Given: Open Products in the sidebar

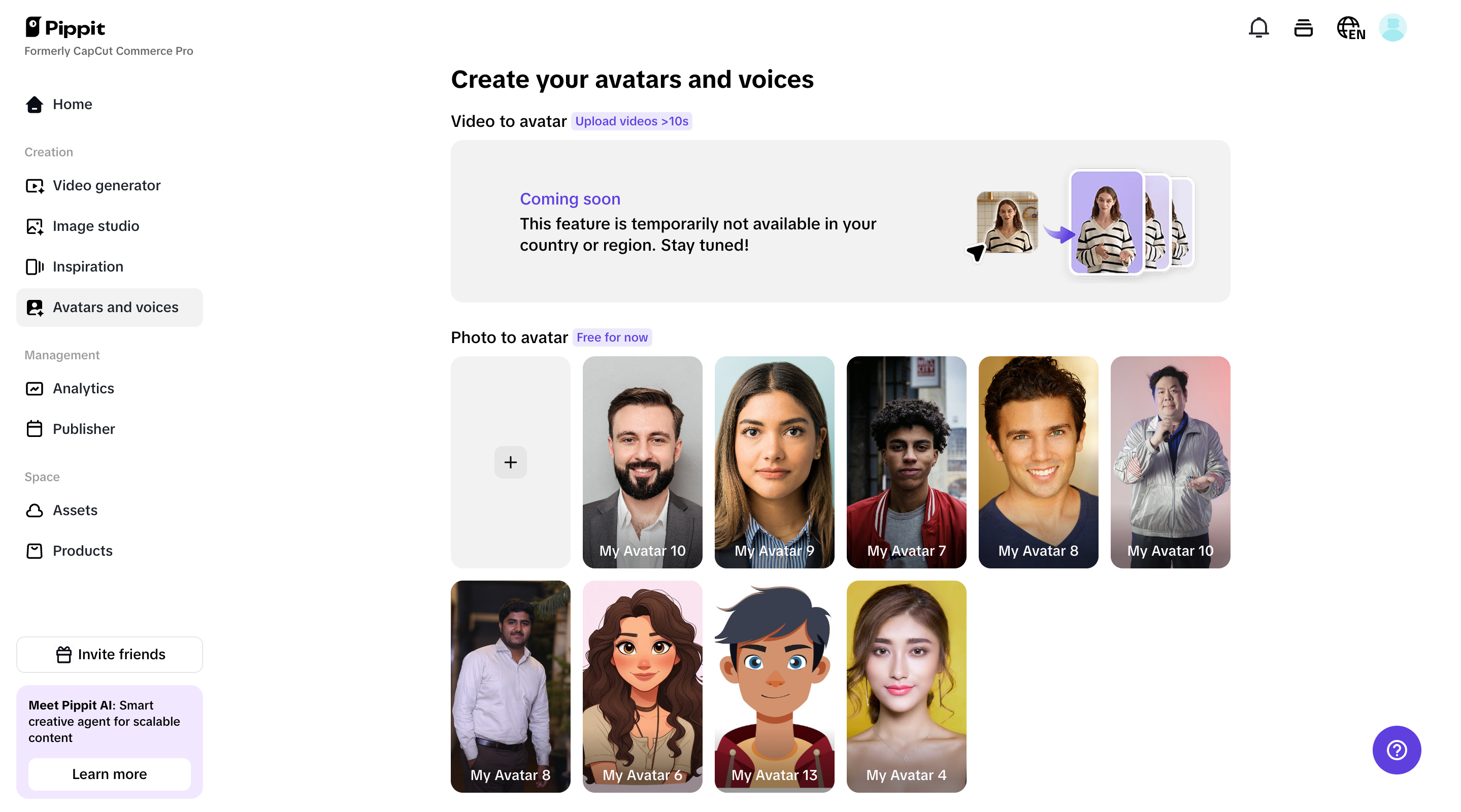Looking at the screenshot, I should pos(82,551).
